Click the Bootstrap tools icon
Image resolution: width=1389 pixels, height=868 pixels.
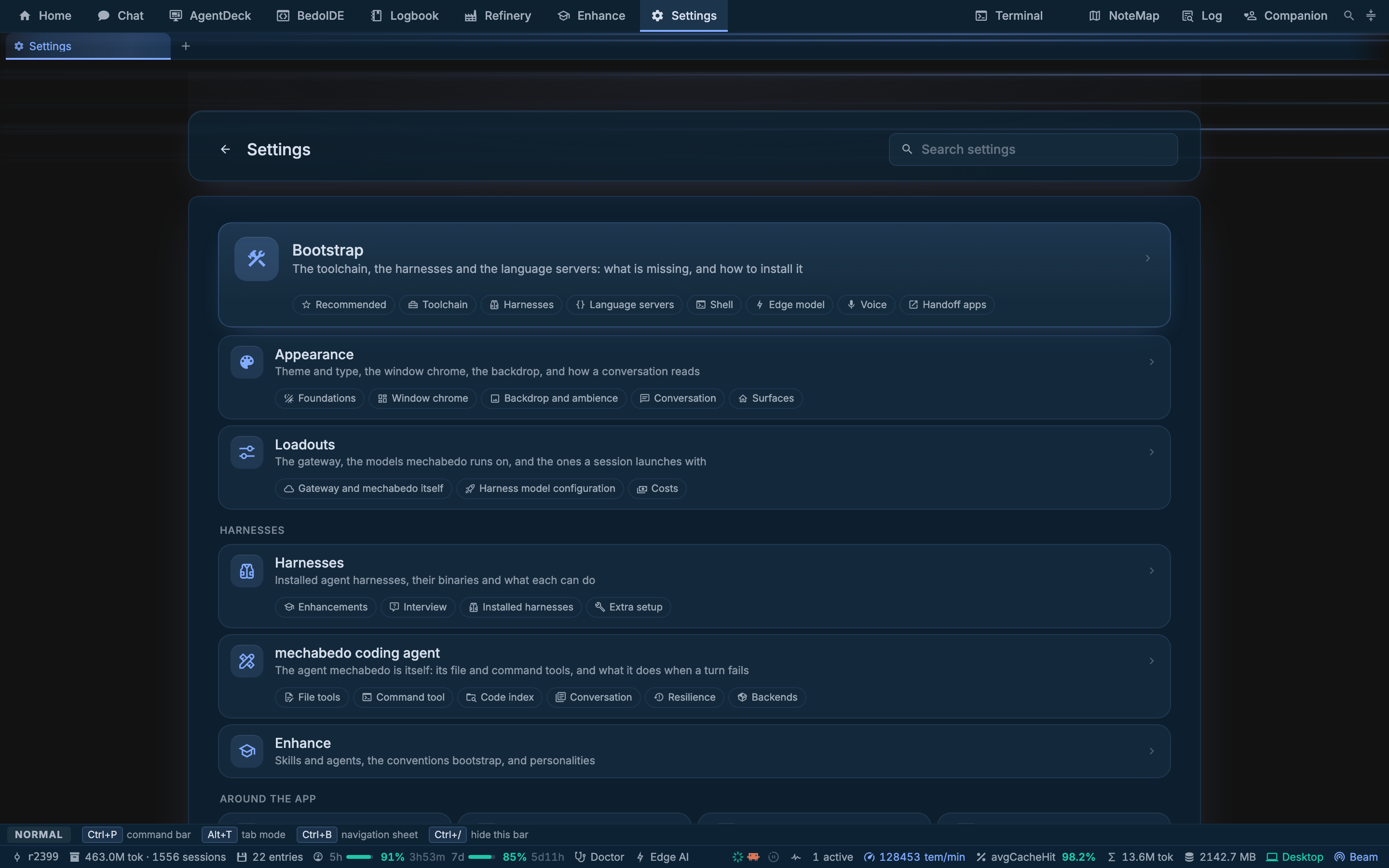click(x=257, y=259)
